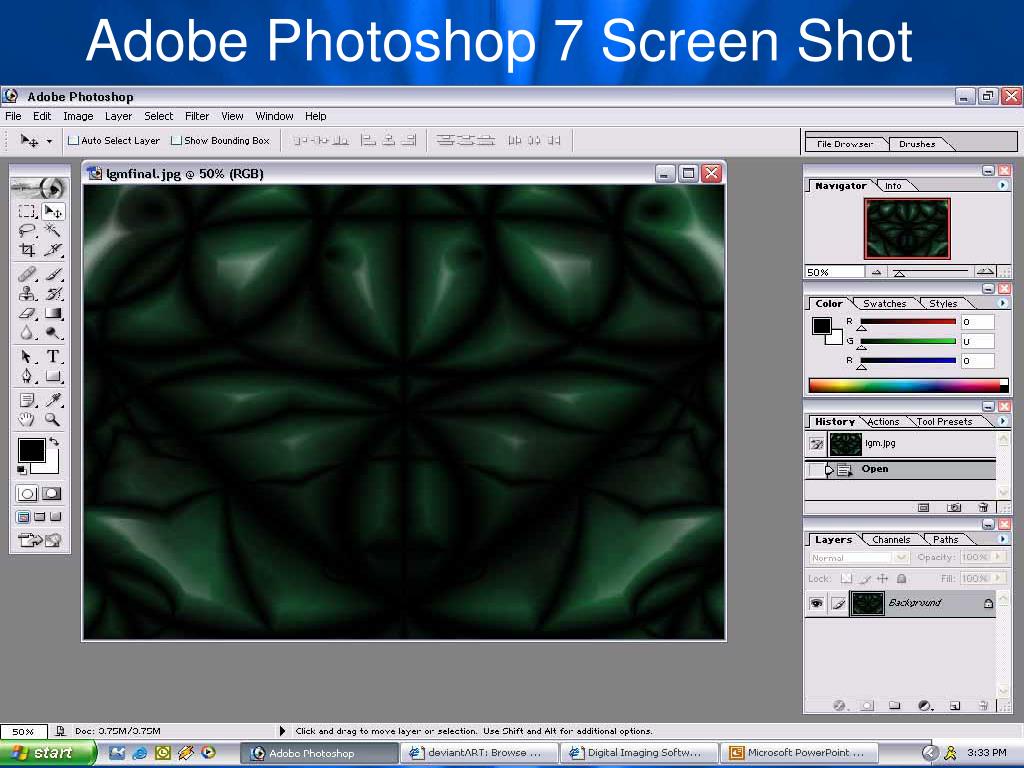Create a new layer set folder
The height and width of the screenshot is (768, 1024).
(895, 705)
